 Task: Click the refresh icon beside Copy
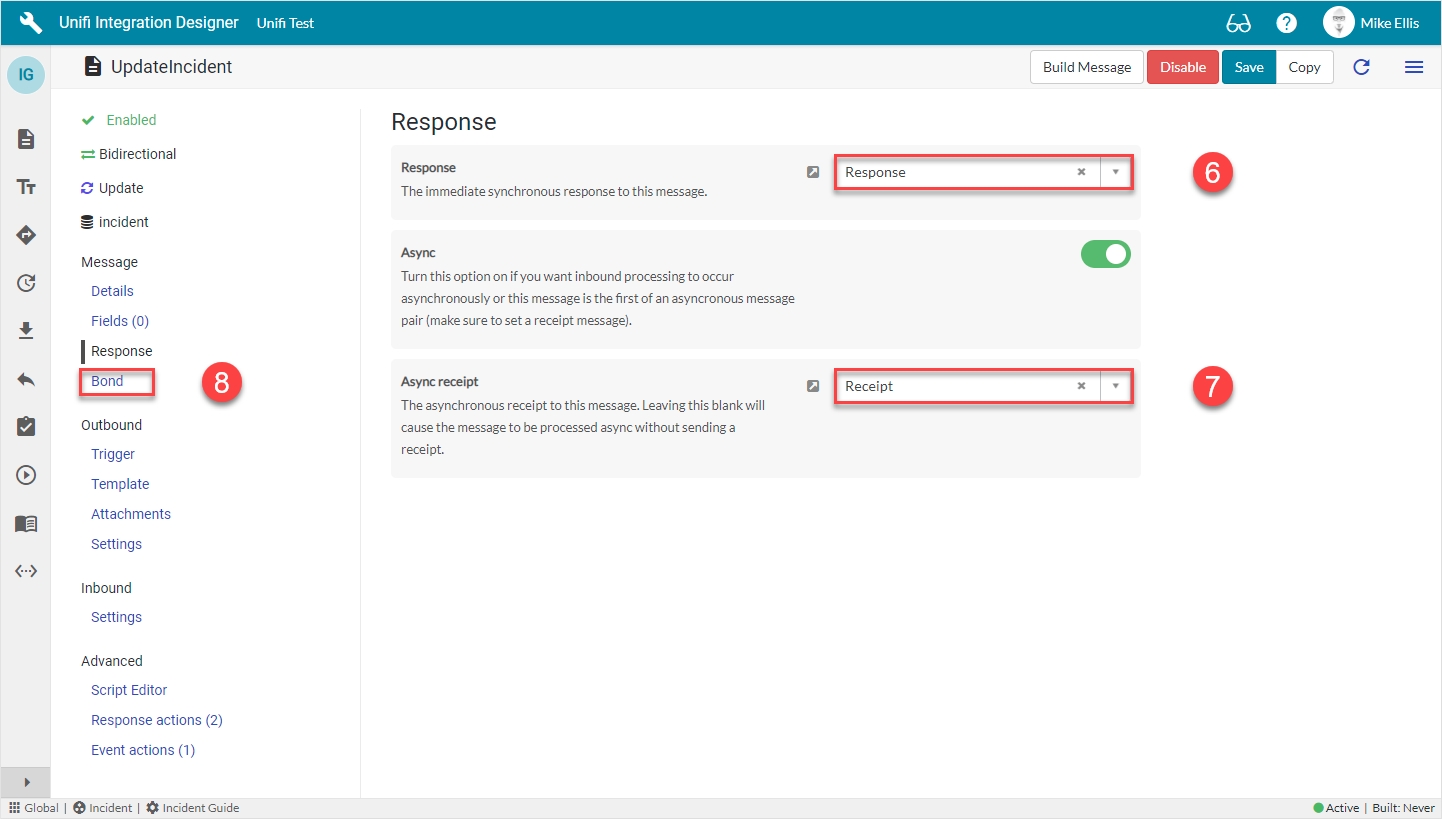(x=1361, y=67)
